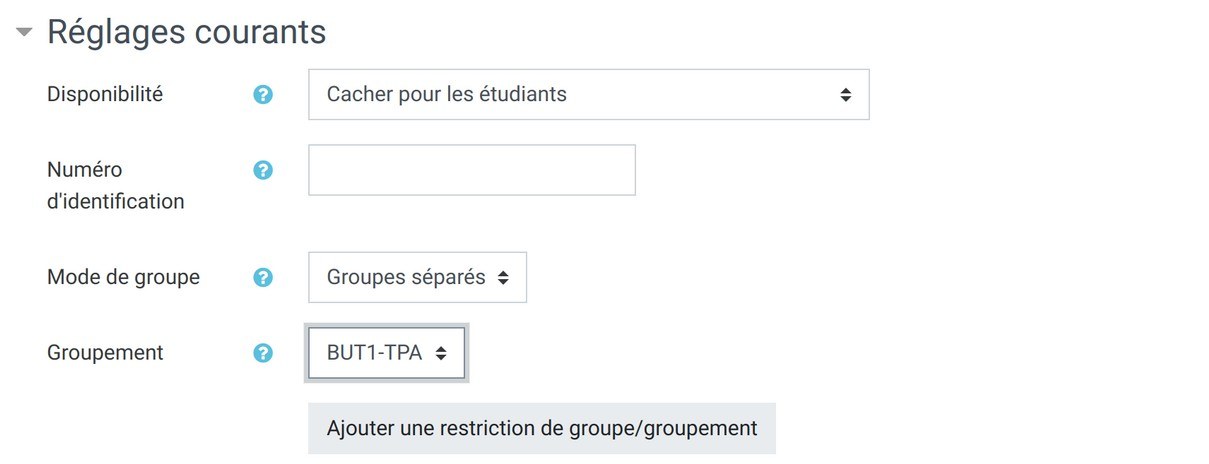The width and height of the screenshot is (1209, 464).
Task: Click the Disponibilité field label
Action: 105,94
